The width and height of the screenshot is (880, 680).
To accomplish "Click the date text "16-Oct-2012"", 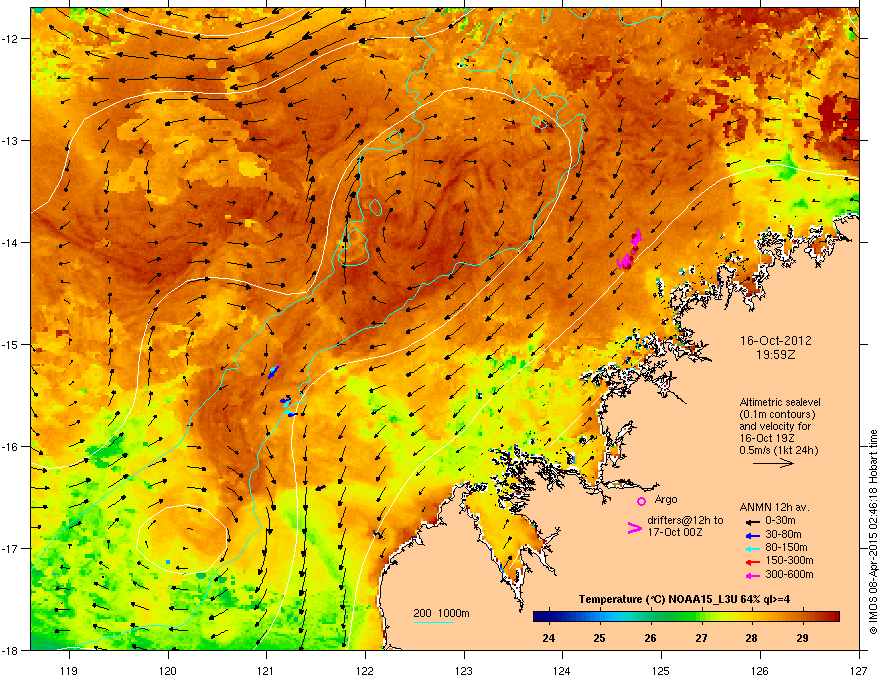I will click(776, 341).
